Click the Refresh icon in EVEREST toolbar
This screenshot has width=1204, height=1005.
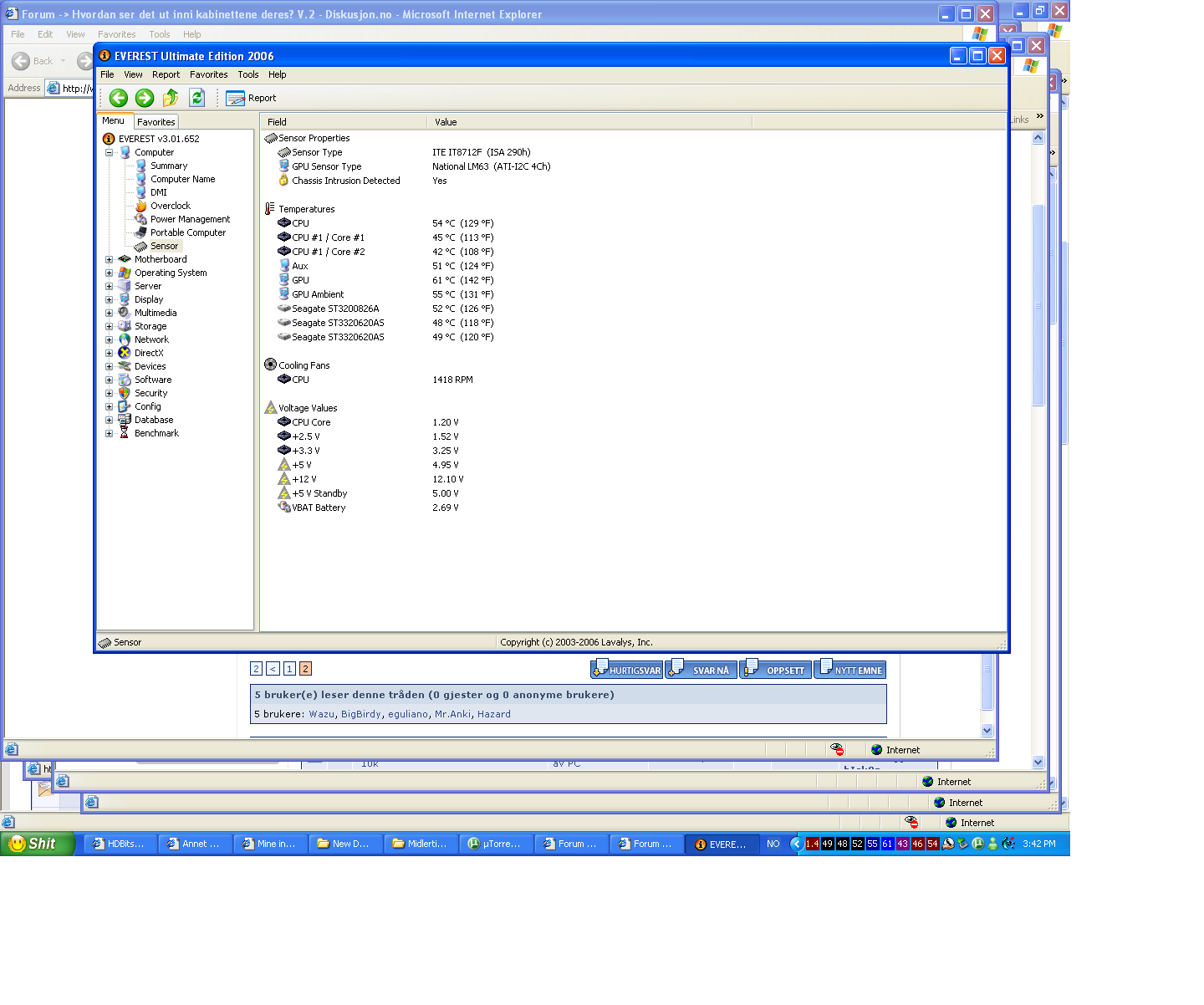[x=197, y=98]
